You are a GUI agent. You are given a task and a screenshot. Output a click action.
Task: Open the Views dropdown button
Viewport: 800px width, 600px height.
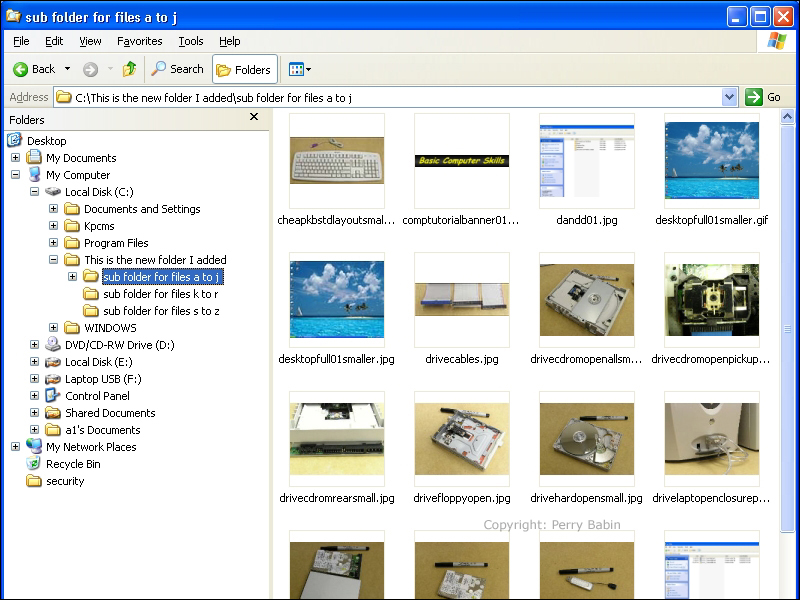tap(299, 69)
